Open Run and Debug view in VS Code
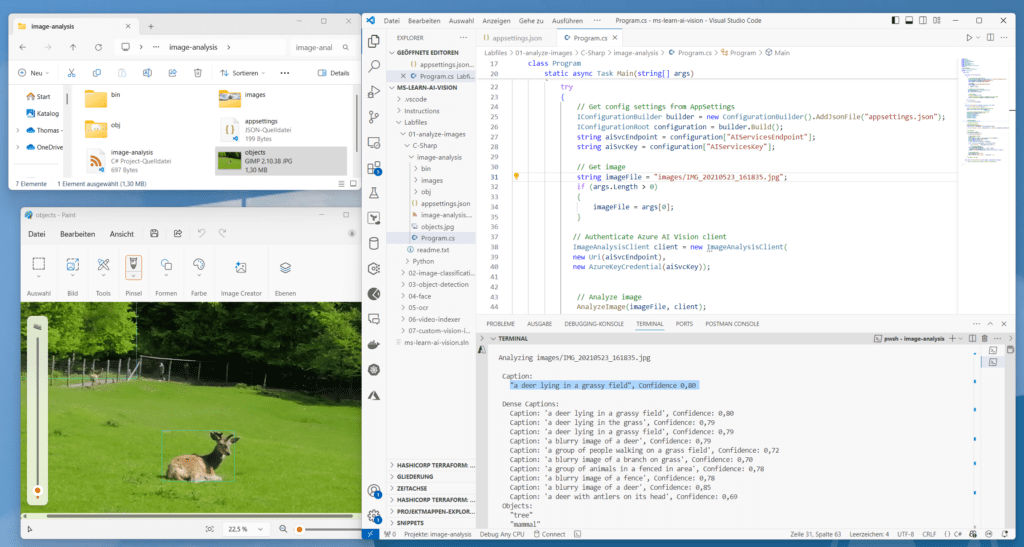Image resolution: width=1024 pixels, height=547 pixels. (x=374, y=91)
